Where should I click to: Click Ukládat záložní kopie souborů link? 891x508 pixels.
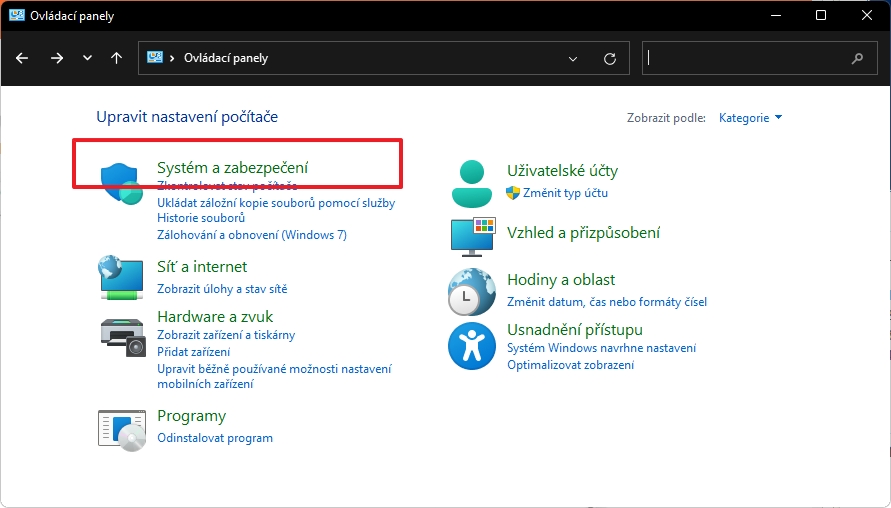(276, 210)
